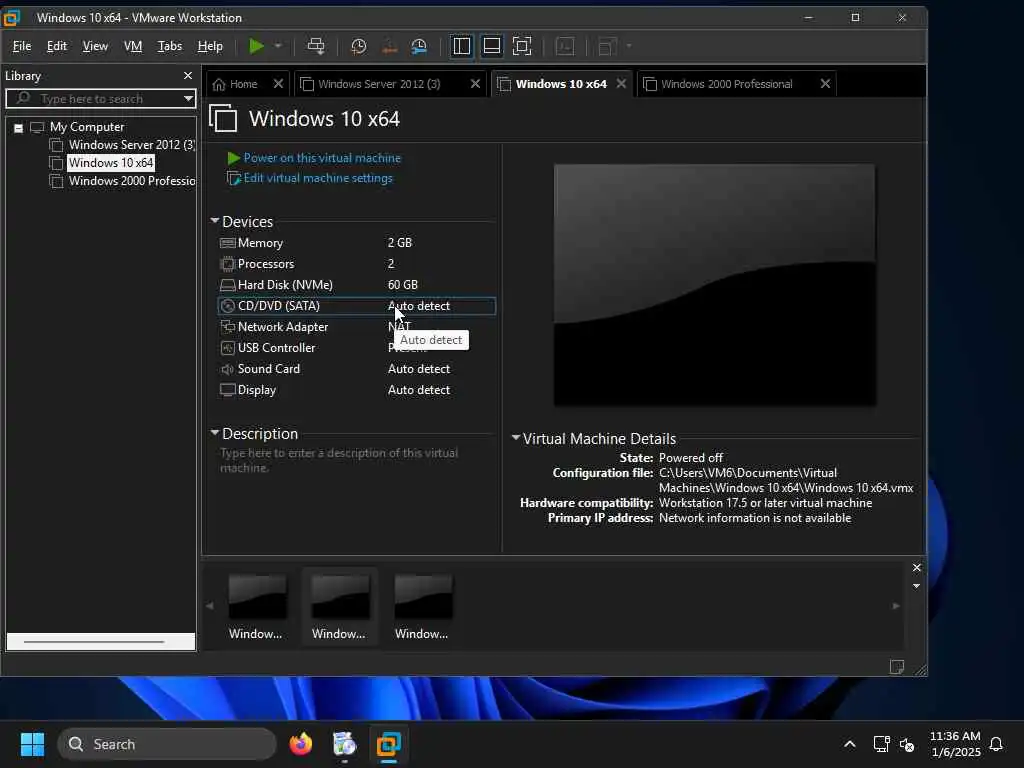Close the thumbnail bar
The image size is (1024, 768).
(x=916, y=568)
